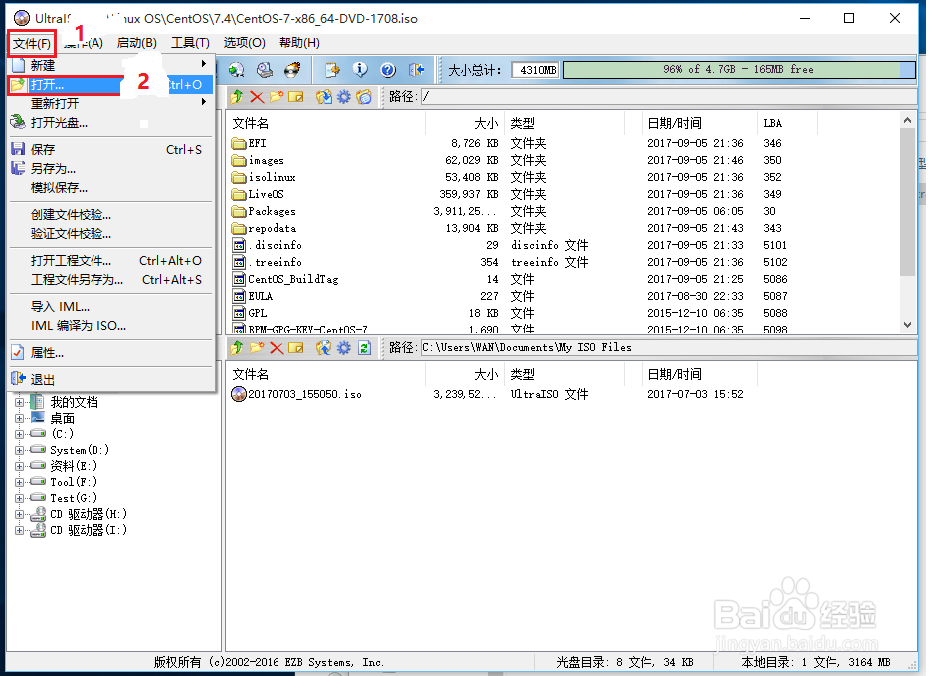This screenshot has width=931, height=676.
Task: Sort ISO file list by 日期/时间 column
Action: [701, 123]
